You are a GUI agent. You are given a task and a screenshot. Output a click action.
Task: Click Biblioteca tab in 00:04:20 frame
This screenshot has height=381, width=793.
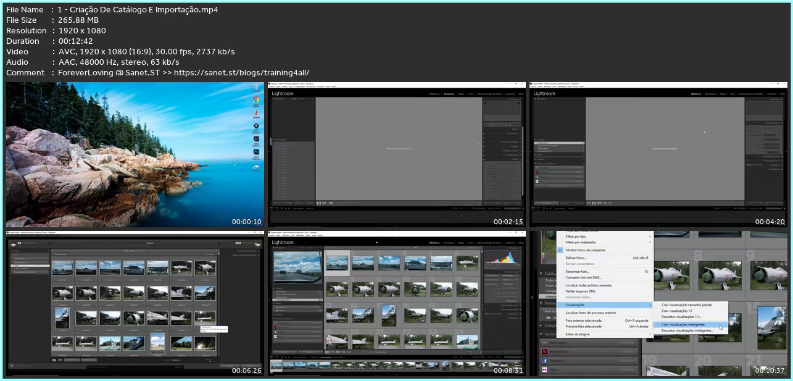[x=695, y=94]
